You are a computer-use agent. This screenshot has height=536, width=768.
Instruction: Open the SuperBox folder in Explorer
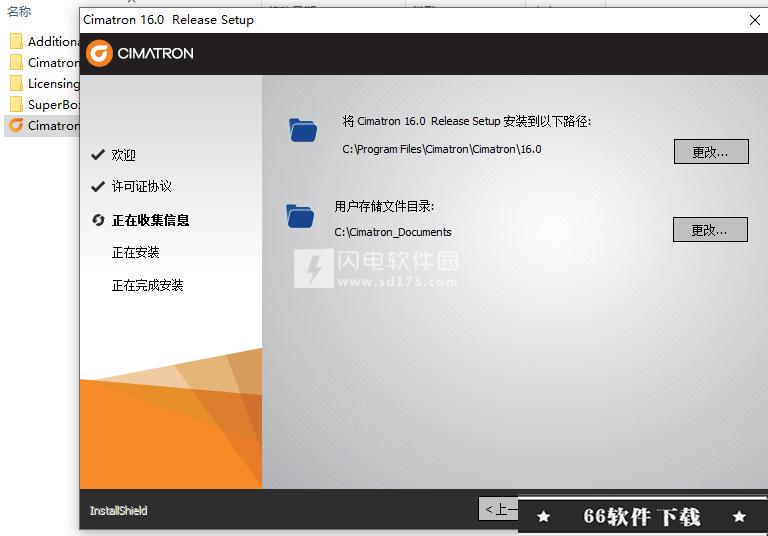pyautogui.click(x=43, y=105)
